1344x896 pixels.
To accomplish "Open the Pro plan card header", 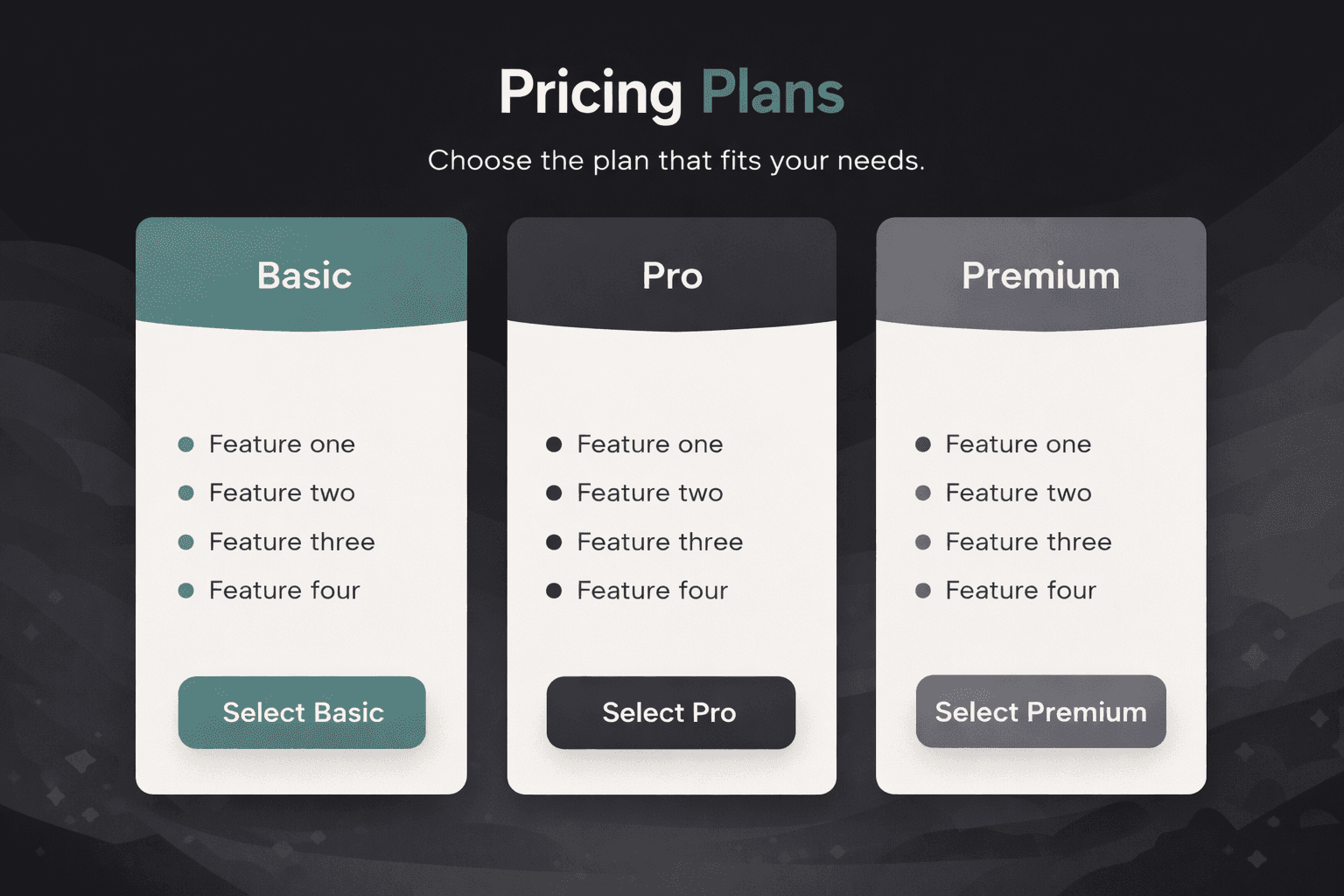I will (x=672, y=275).
